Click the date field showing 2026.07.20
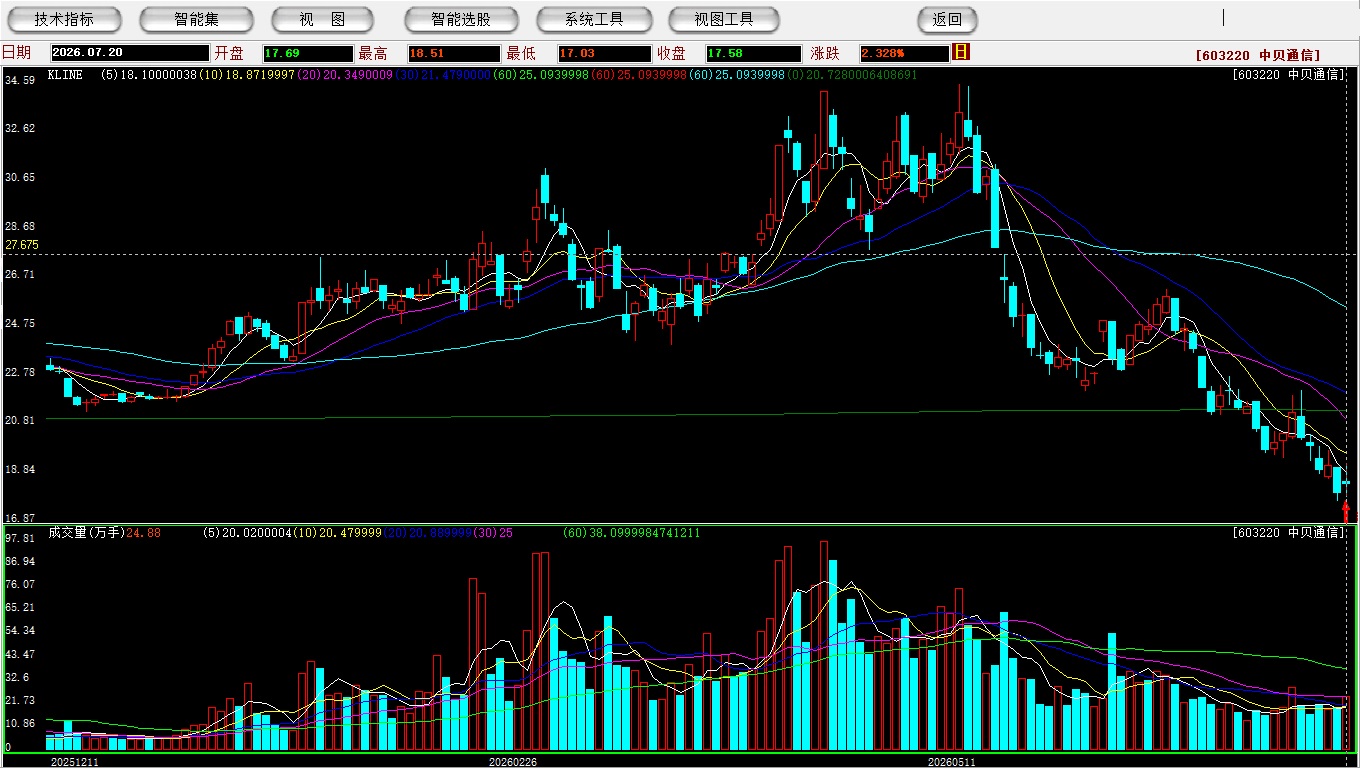Viewport: 1360px width, 768px height. click(x=130, y=53)
